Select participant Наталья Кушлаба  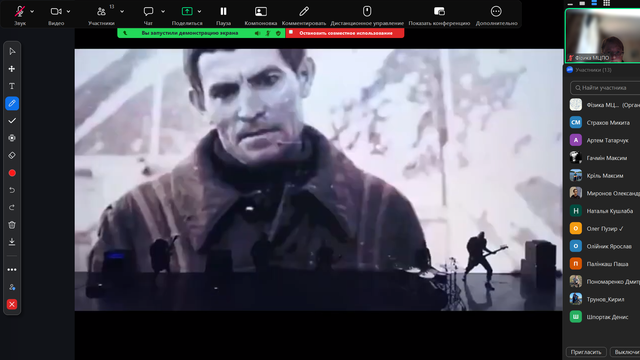tap(604, 211)
